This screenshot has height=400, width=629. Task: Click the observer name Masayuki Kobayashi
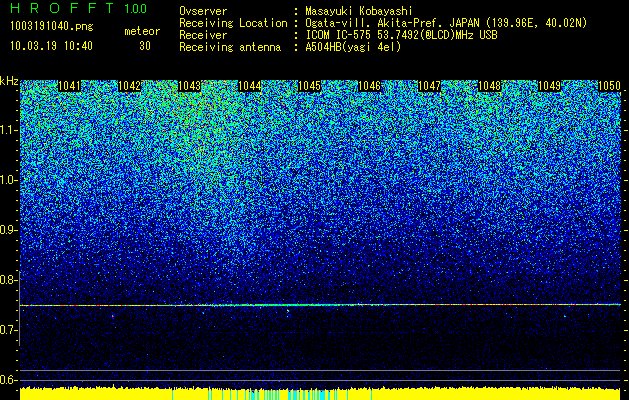359,12
